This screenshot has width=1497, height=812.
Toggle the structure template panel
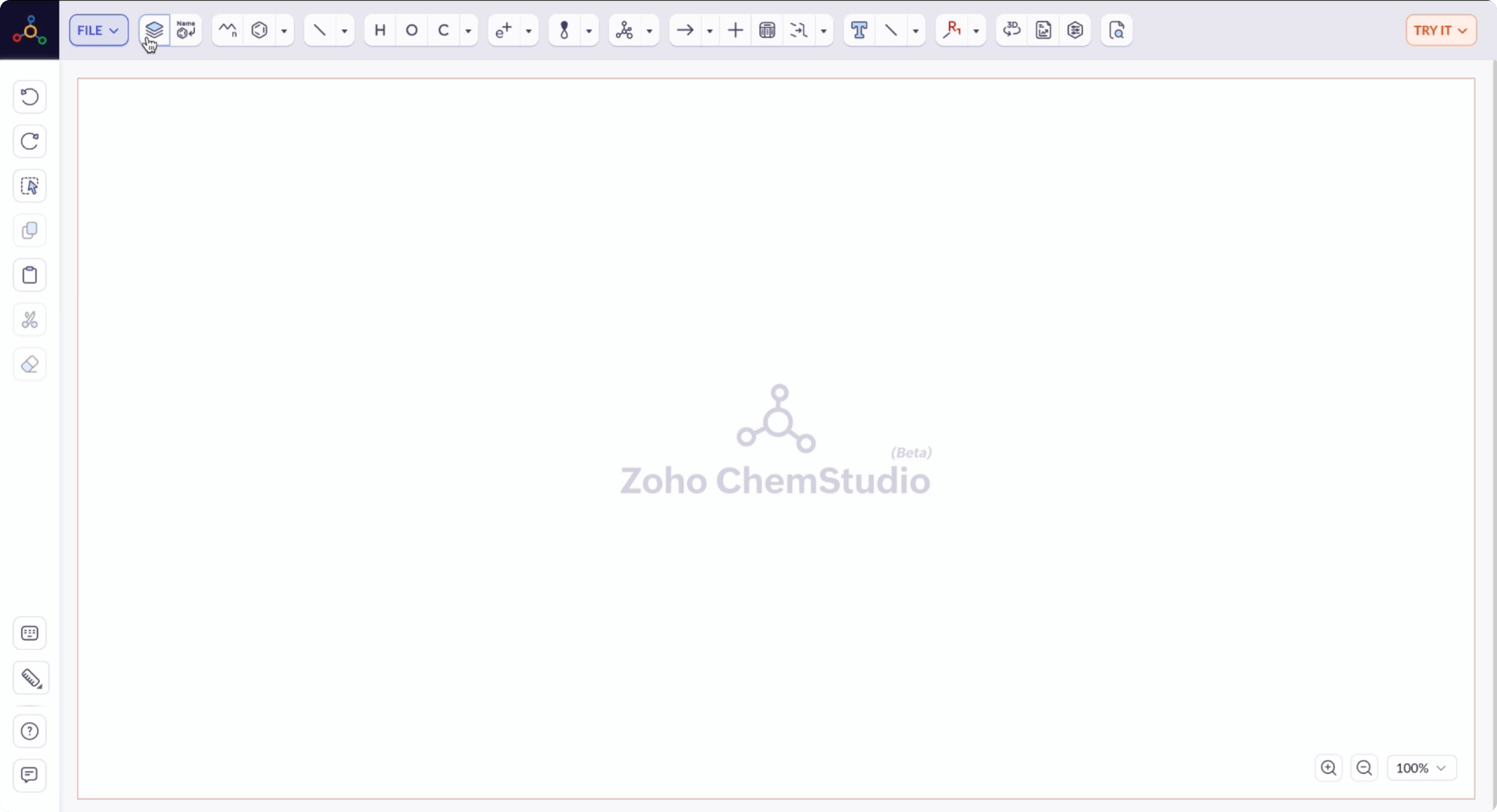point(154,30)
